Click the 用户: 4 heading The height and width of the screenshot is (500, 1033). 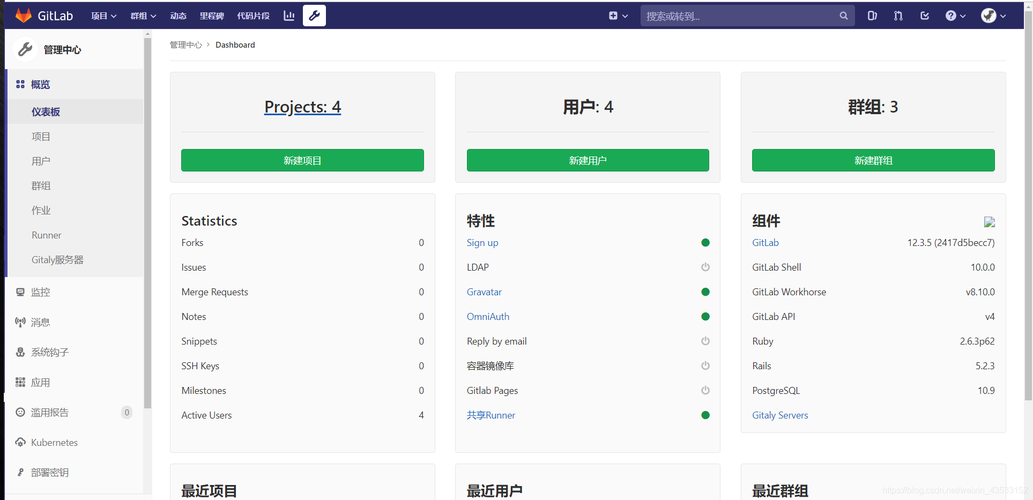(588, 107)
